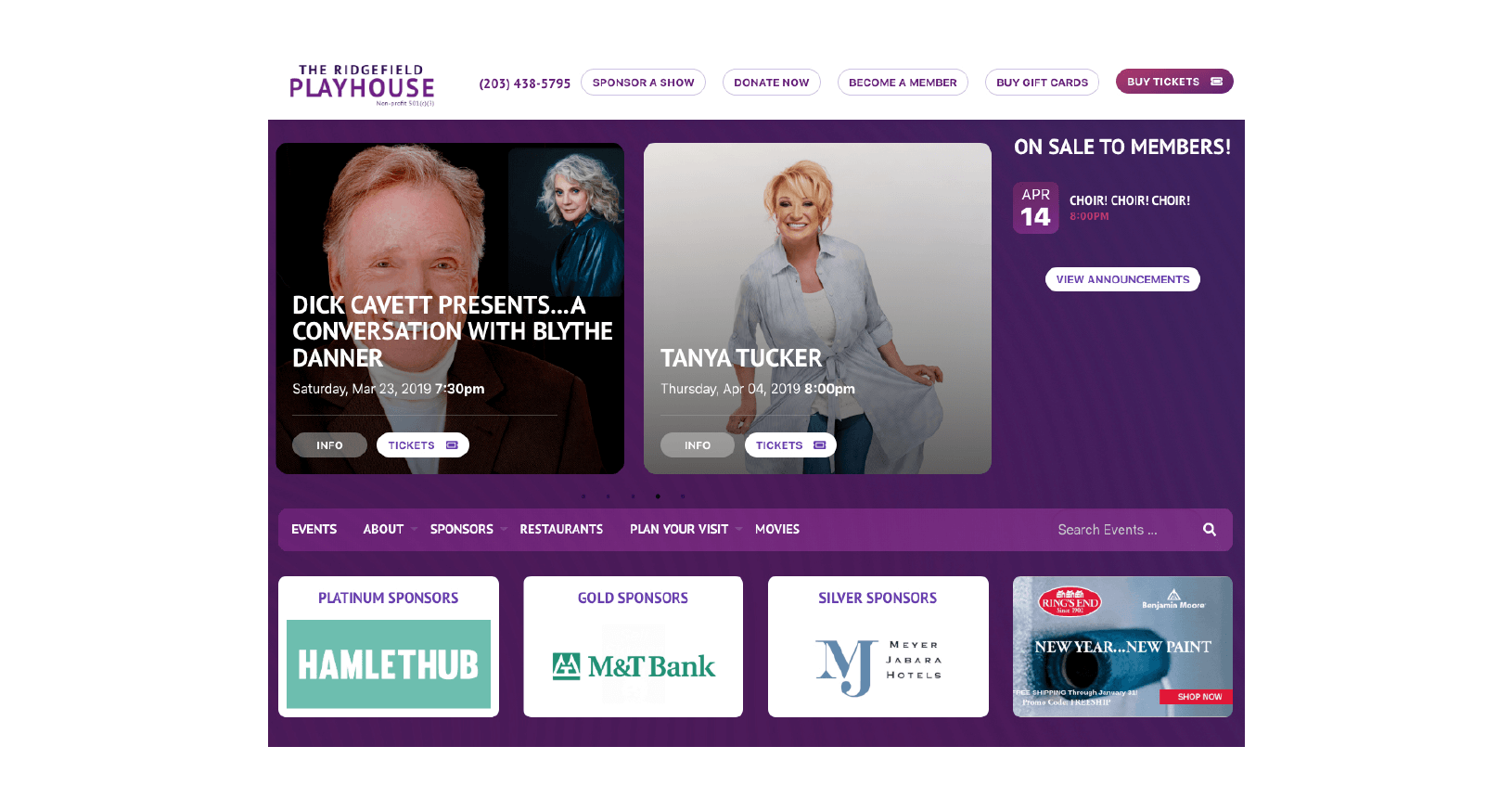Image resolution: width=1512 pixels, height=798 pixels.
Task: Click the Ridgefield Playhouse logo
Action: (x=362, y=84)
